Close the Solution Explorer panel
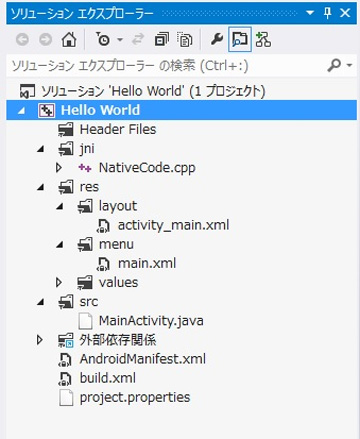Viewport: 360px width, 439px height. (345, 13)
